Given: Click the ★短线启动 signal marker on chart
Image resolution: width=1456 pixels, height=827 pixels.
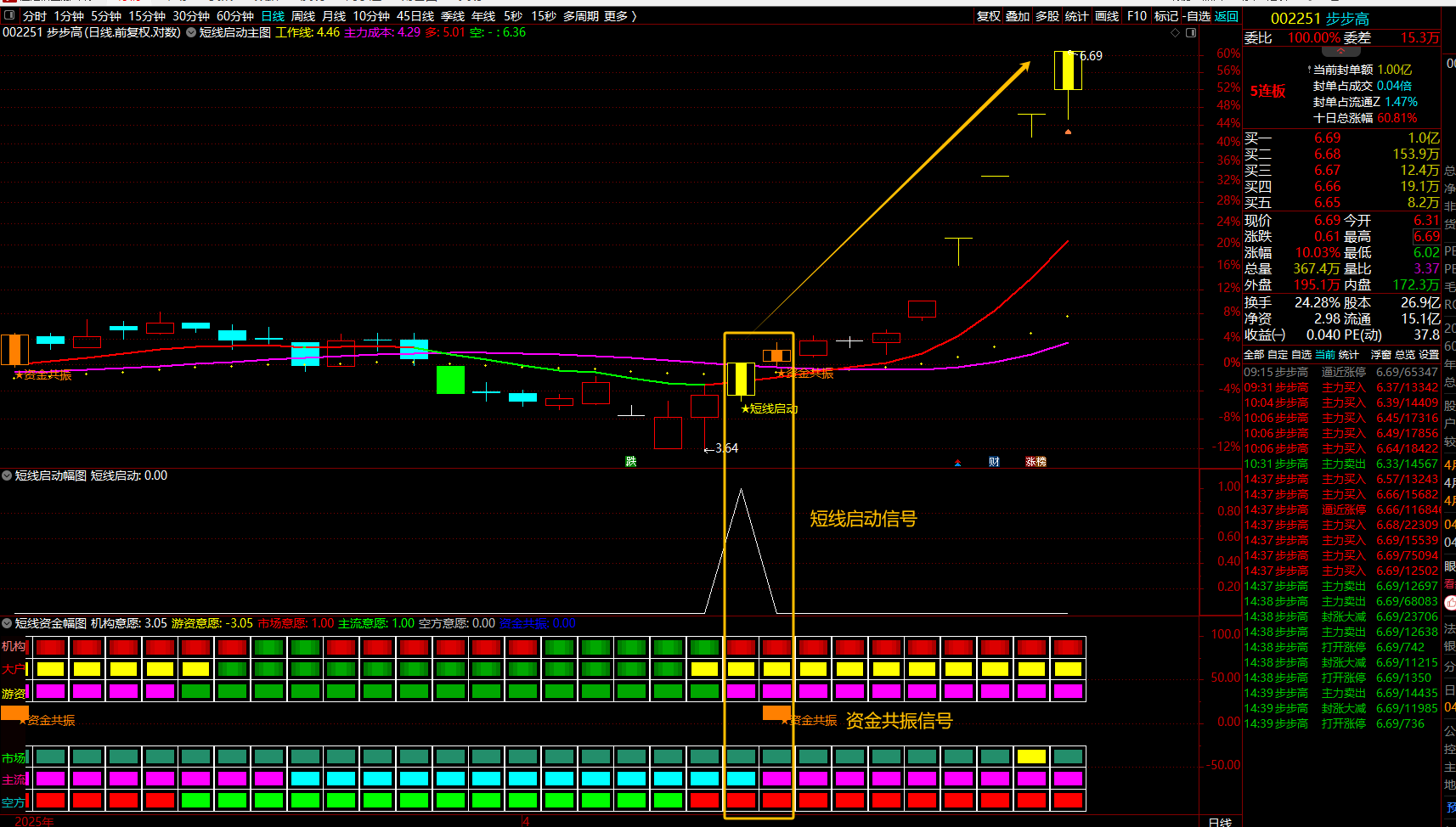Looking at the screenshot, I should click(x=770, y=409).
